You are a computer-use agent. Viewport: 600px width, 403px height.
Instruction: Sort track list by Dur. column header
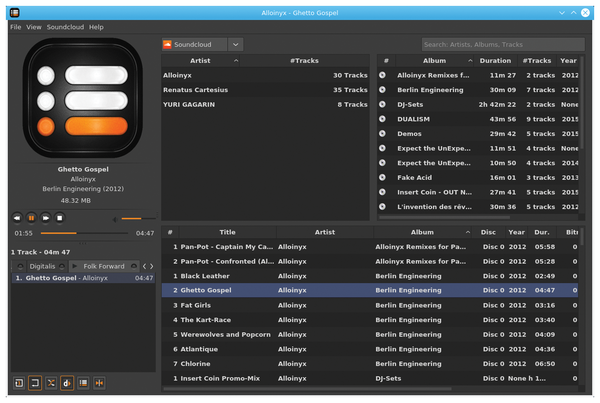(542, 232)
